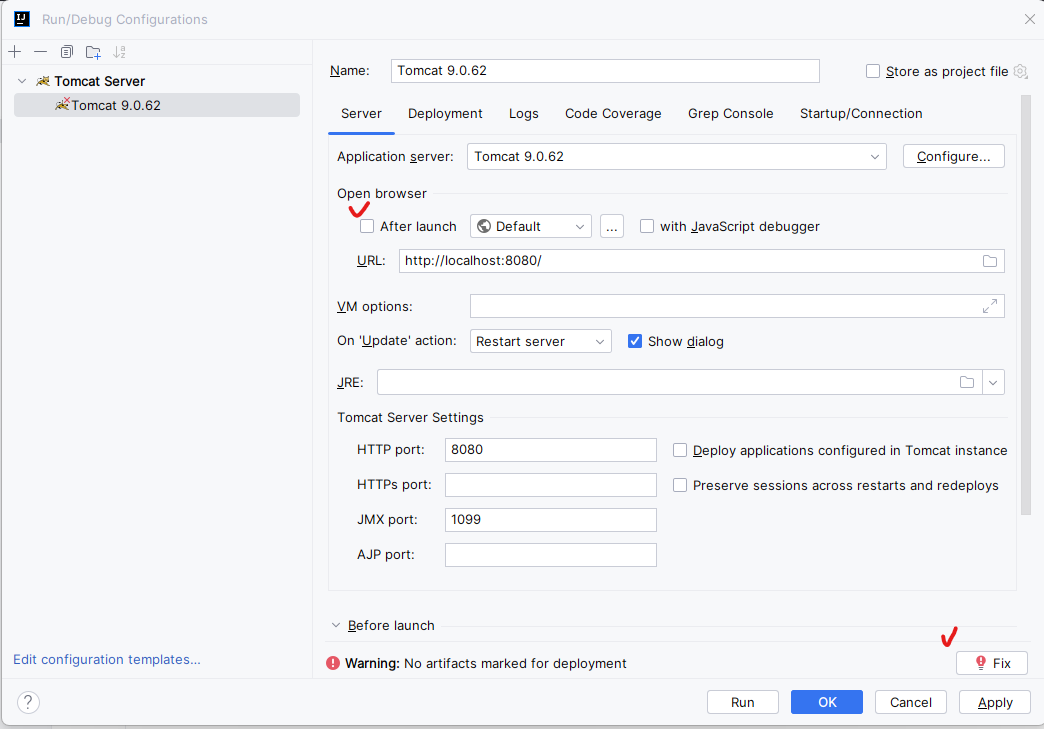This screenshot has width=1044, height=729.
Task: Switch to the Server tab
Action: 362,114
